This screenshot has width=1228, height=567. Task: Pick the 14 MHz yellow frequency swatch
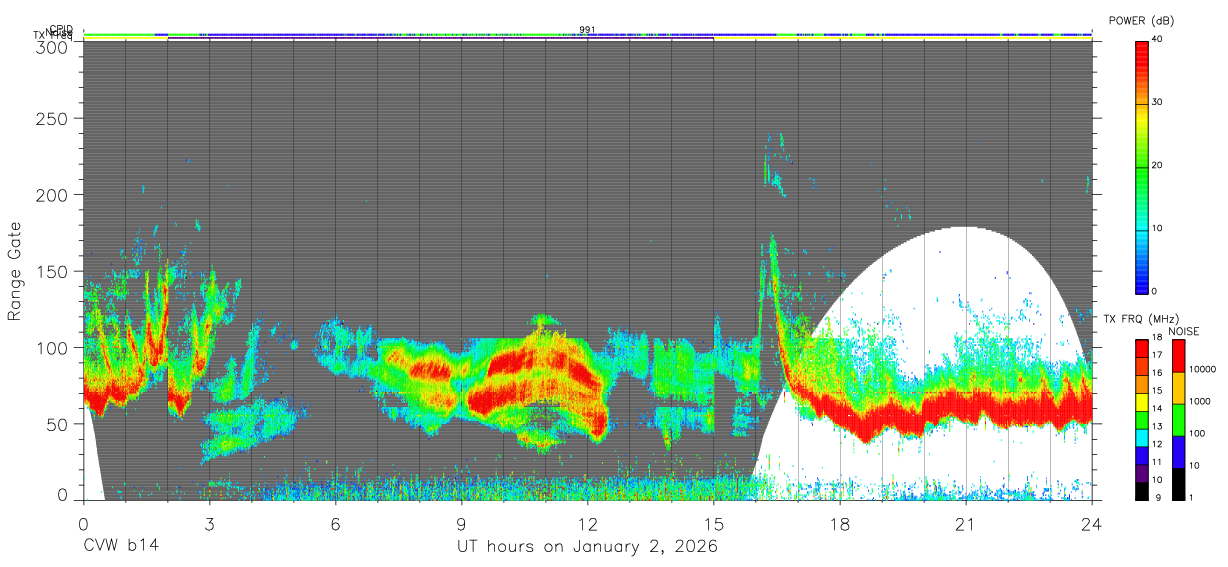click(1142, 402)
